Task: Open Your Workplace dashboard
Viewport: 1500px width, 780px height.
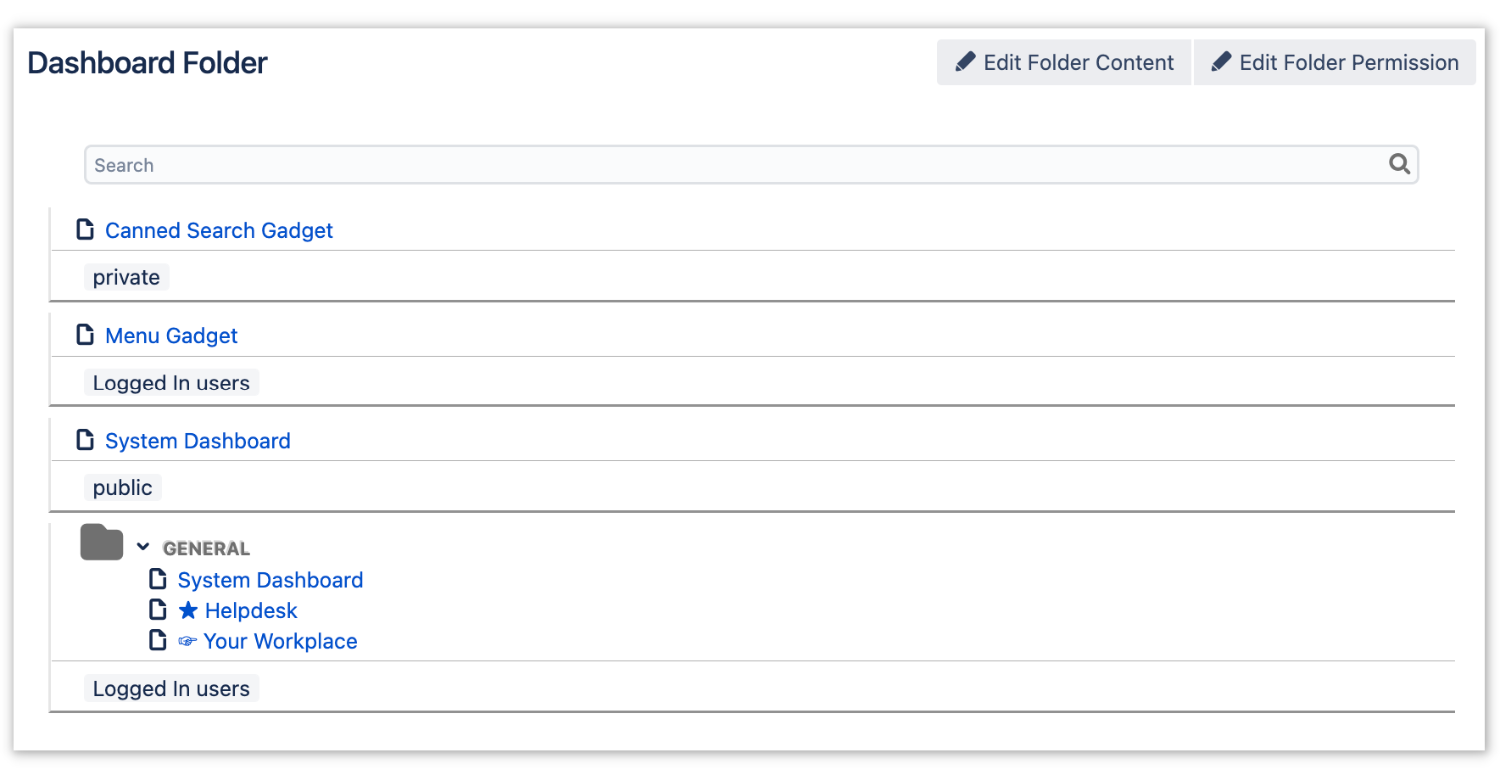Action: coord(280,641)
